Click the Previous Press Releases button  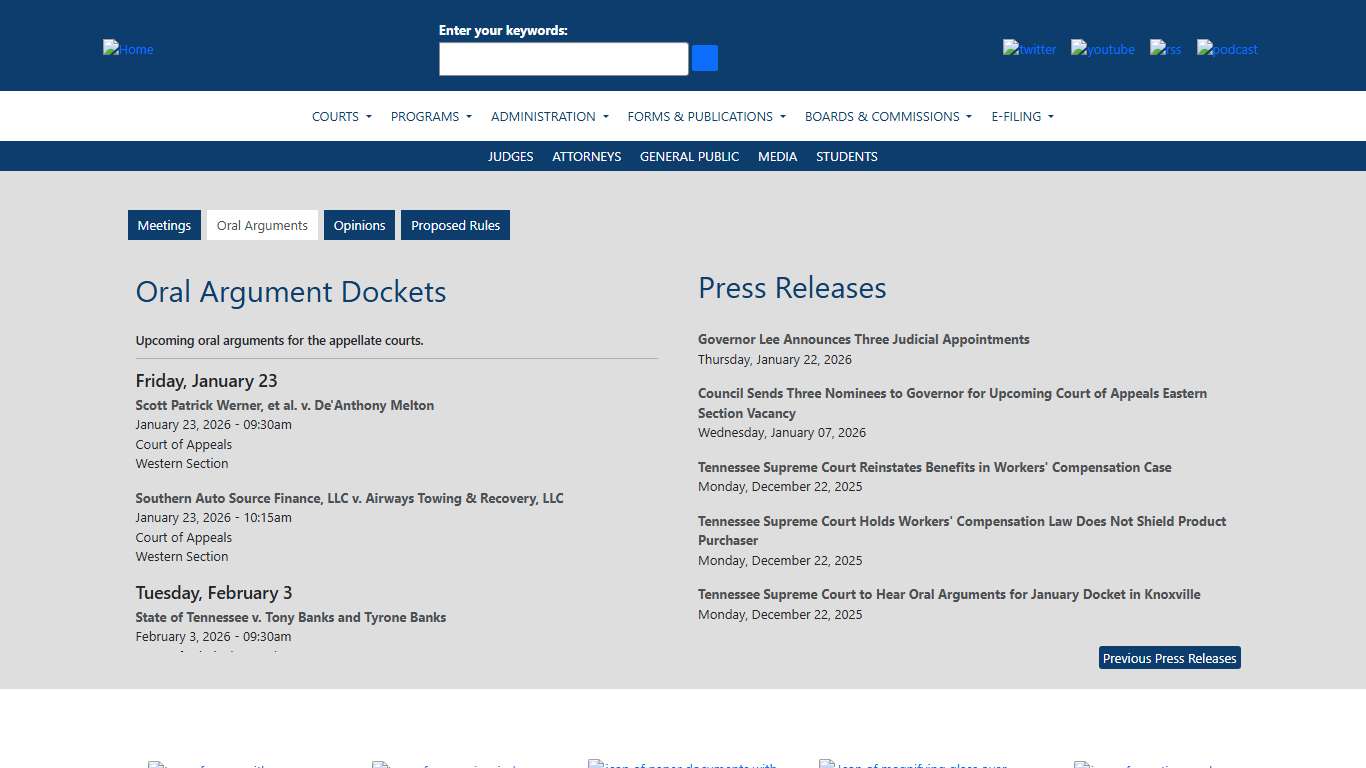tap(1168, 658)
